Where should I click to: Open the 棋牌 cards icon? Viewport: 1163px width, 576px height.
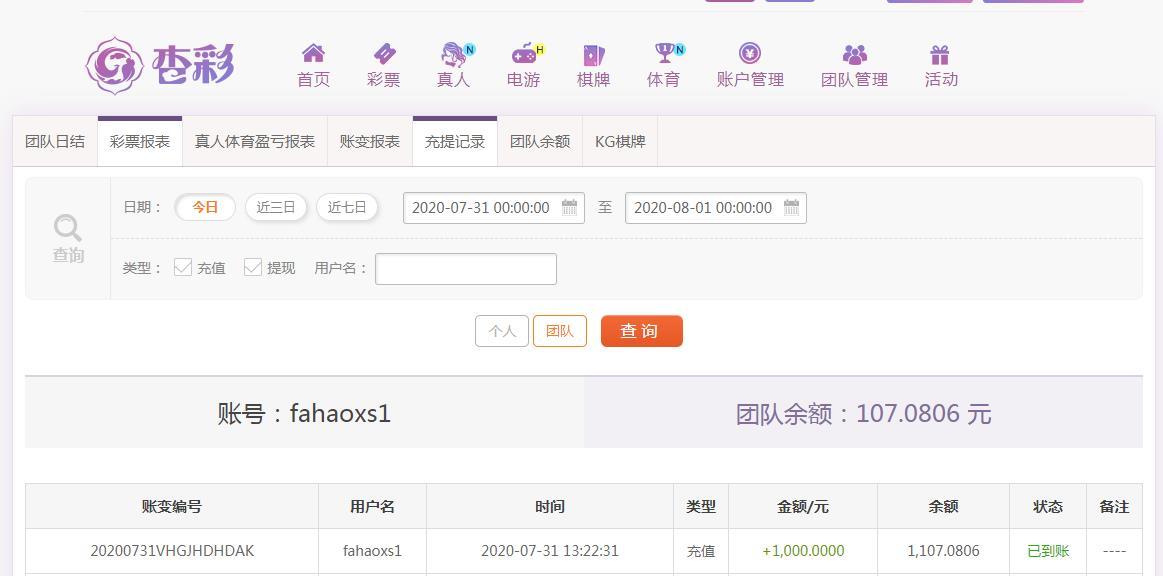[x=593, y=54]
